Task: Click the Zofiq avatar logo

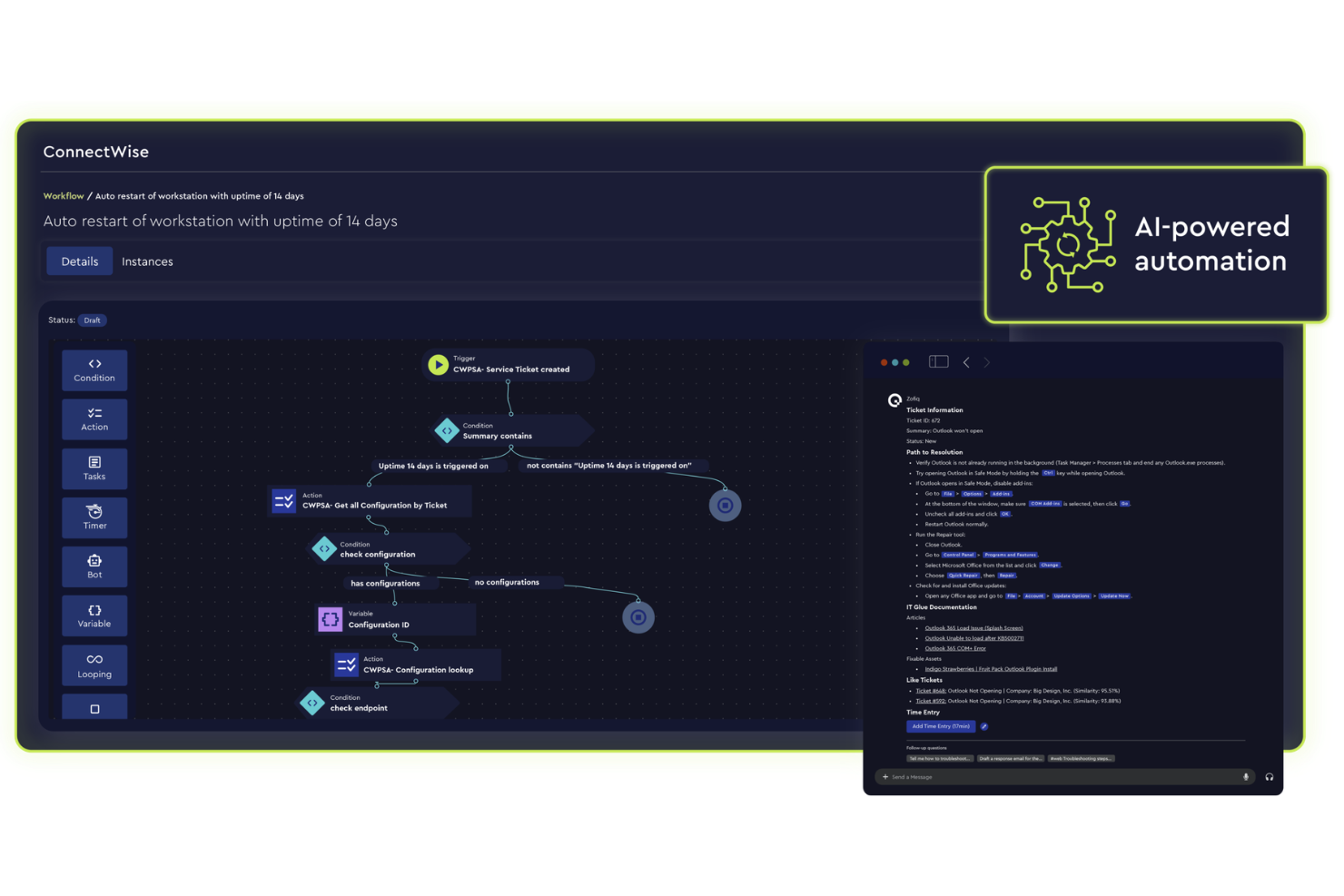Action: pos(894,400)
